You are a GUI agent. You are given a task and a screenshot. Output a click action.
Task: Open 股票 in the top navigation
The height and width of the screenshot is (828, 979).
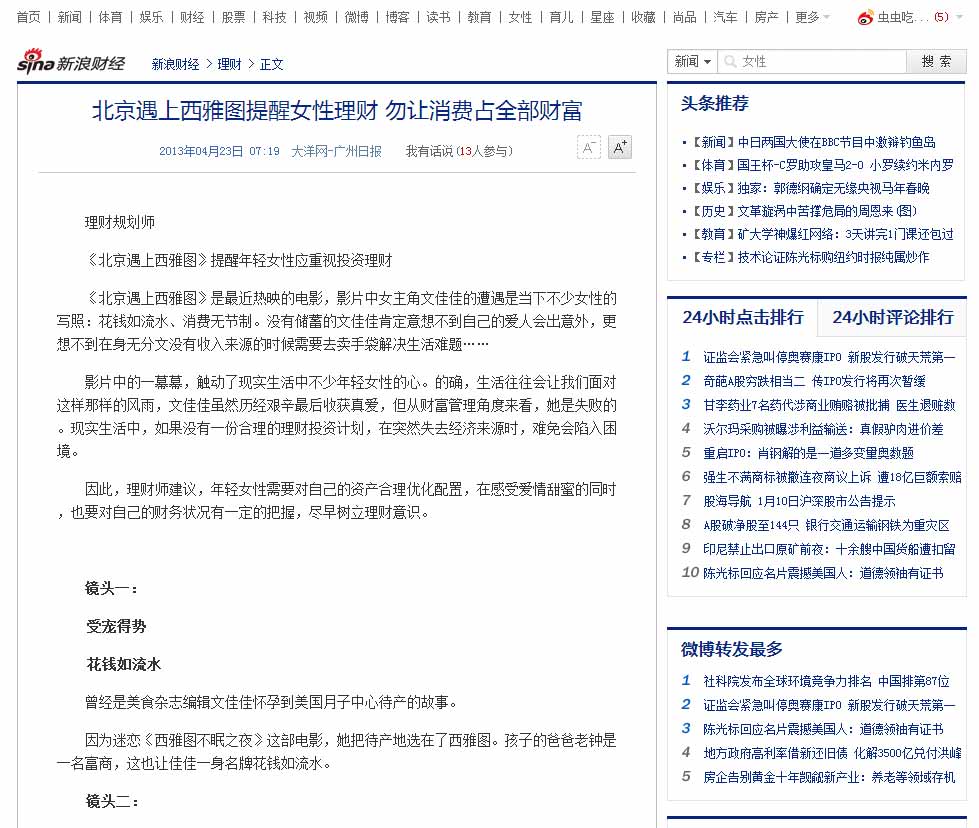[234, 17]
